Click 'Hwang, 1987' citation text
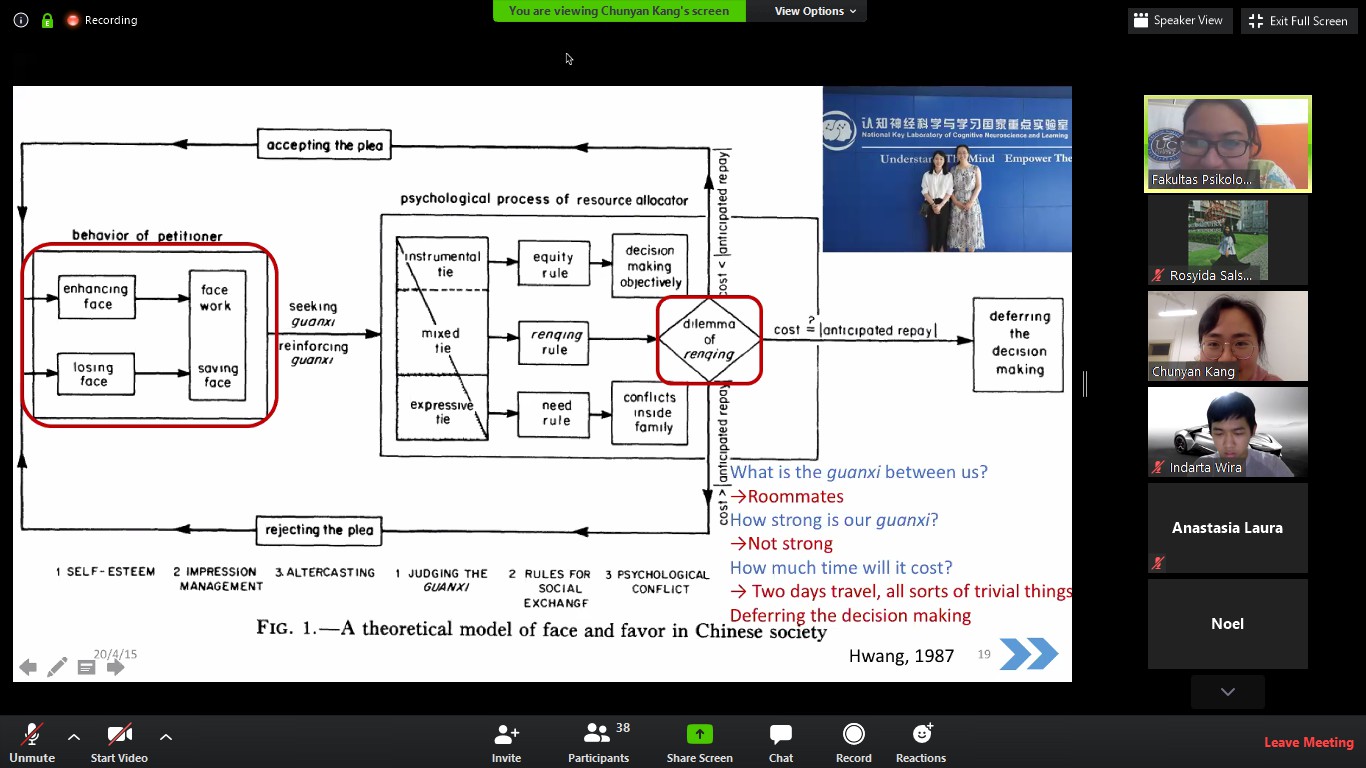The width and height of the screenshot is (1366, 768). 901,656
